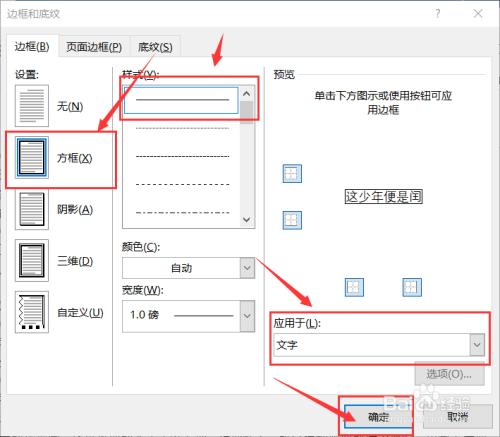
Task: Choose the 方框(X) box border icon
Action: click(x=32, y=157)
